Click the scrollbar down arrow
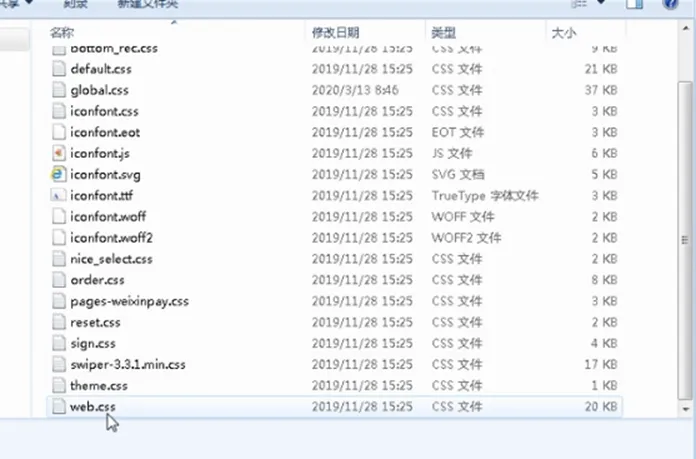 (686, 409)
